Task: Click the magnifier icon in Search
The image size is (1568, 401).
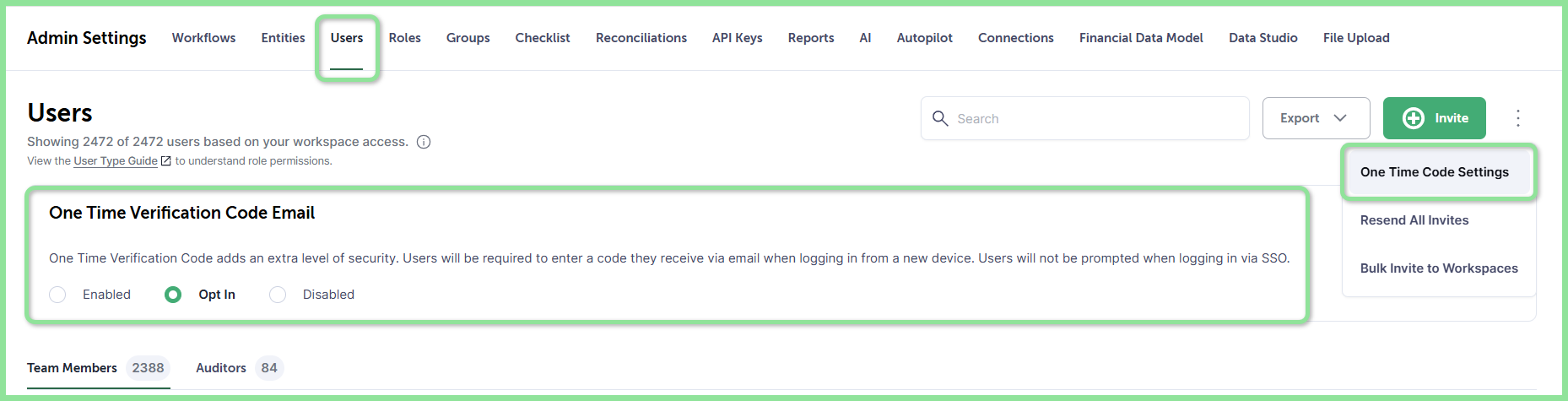Action: click(940, 118)
